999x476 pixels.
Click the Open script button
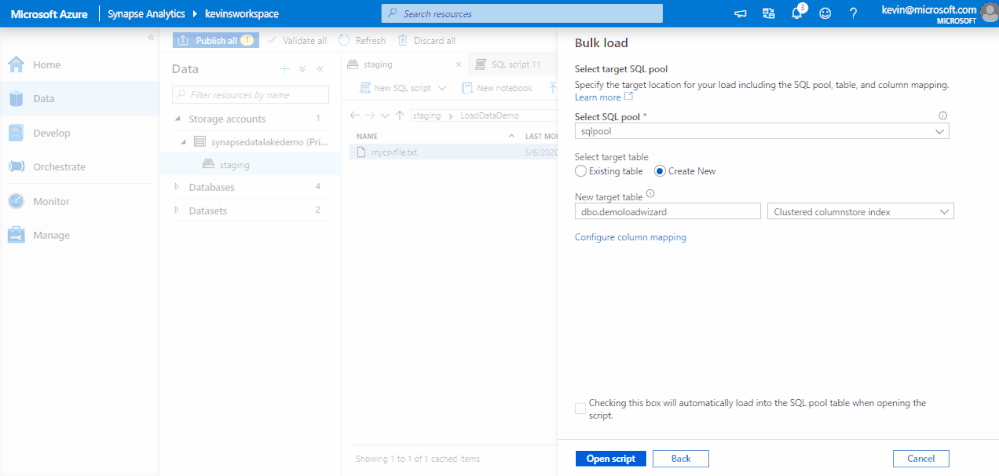coord(610,459)
